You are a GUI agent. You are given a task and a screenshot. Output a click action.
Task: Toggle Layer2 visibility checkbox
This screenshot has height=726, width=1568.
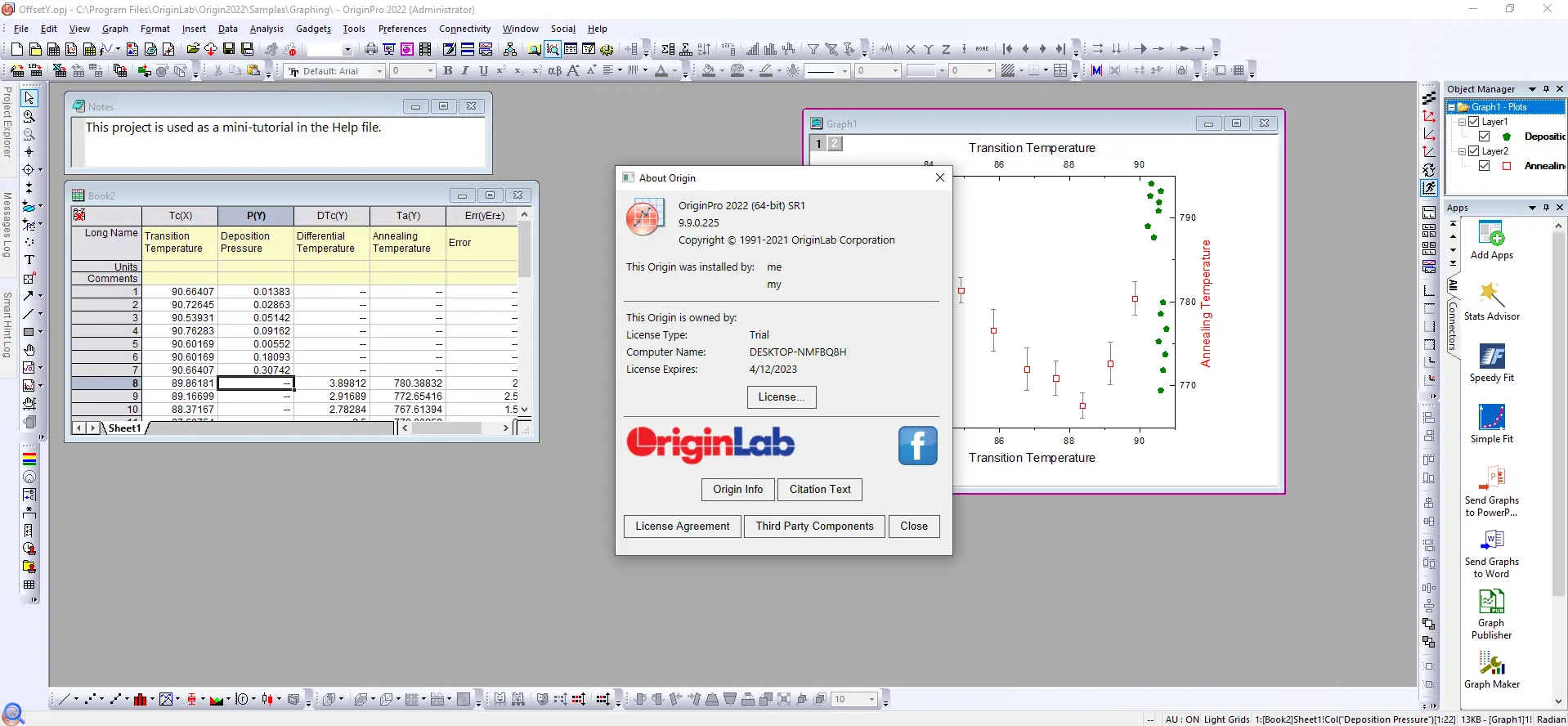[1474, 151]
